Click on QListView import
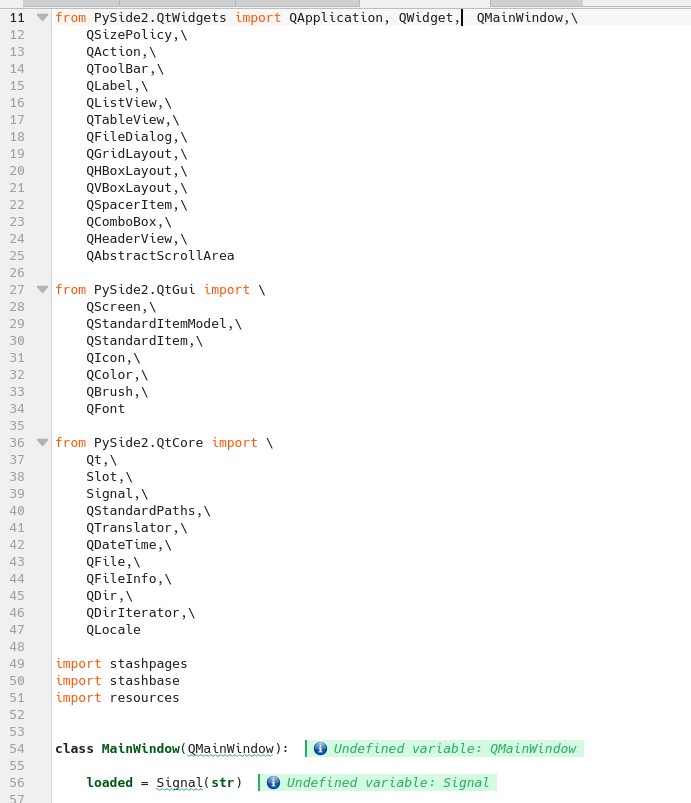The height and width of the screenshot is (803, 691). coord(121,103)
